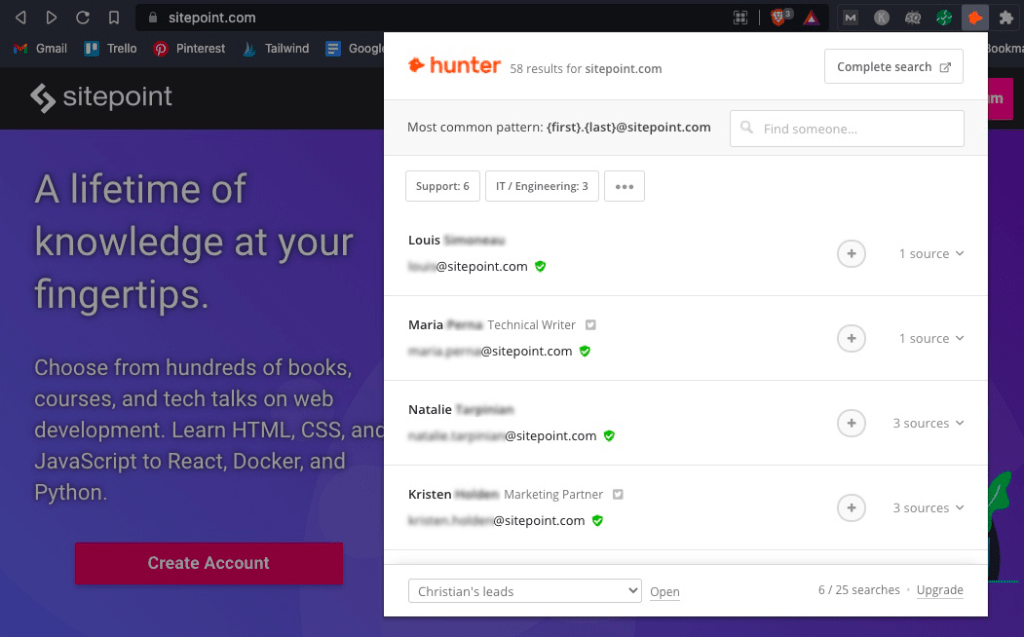Click verified shield next to Louis's email
1024x637 pixels.
point(540,267)
